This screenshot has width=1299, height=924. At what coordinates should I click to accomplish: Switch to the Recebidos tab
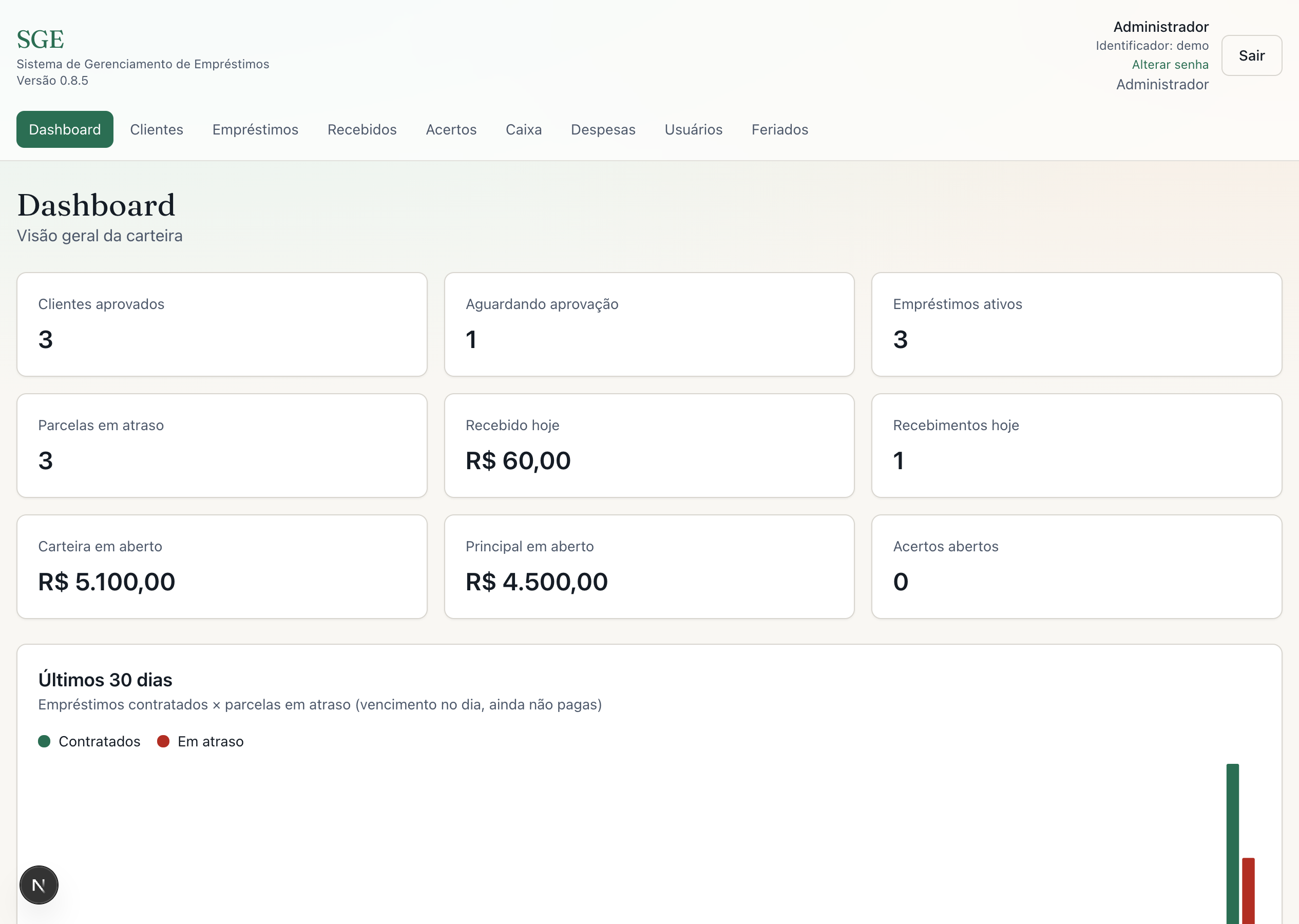[x=362, y=129]
